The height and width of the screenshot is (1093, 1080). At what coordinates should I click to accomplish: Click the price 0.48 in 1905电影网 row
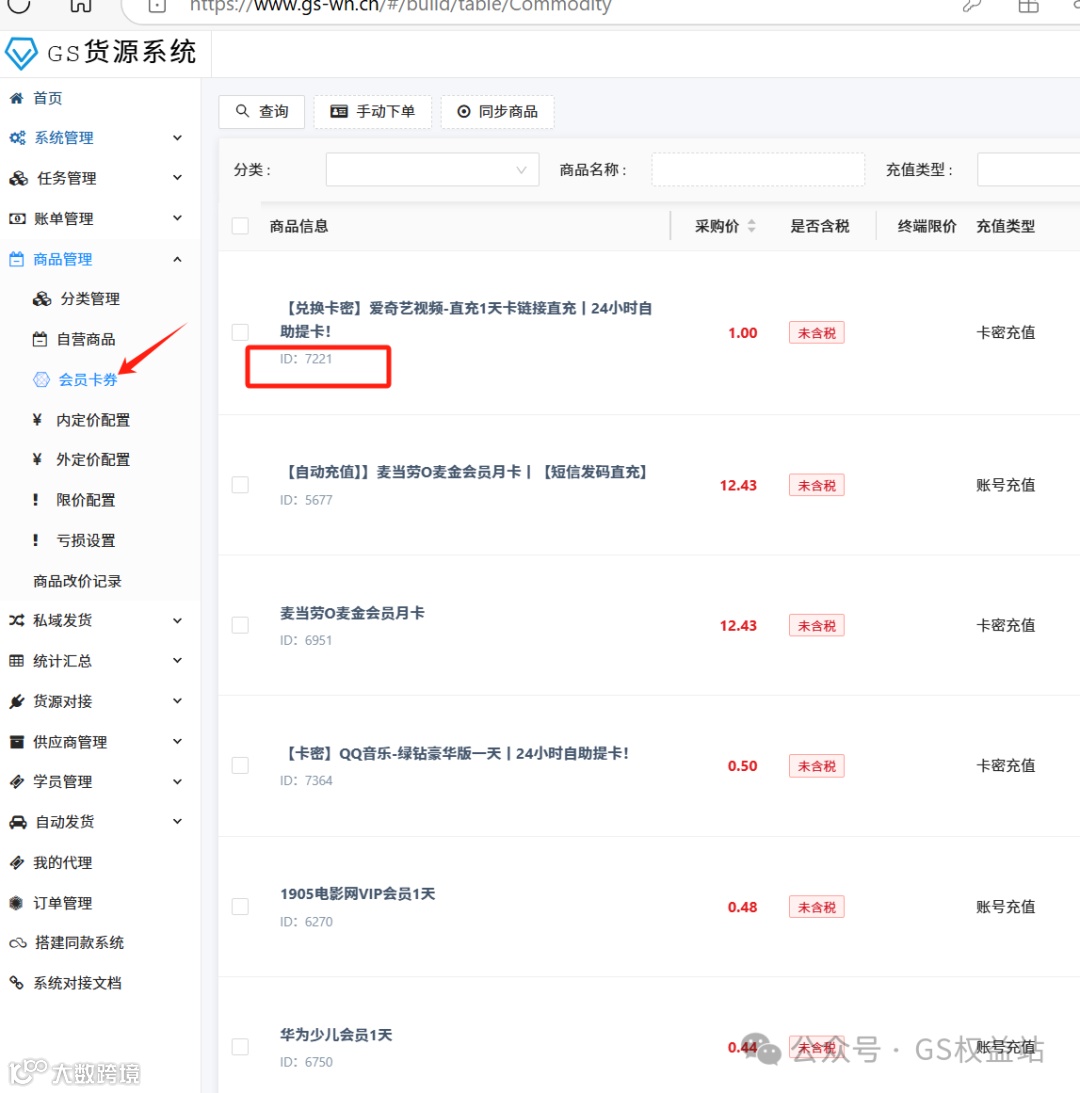pos(743,907)
